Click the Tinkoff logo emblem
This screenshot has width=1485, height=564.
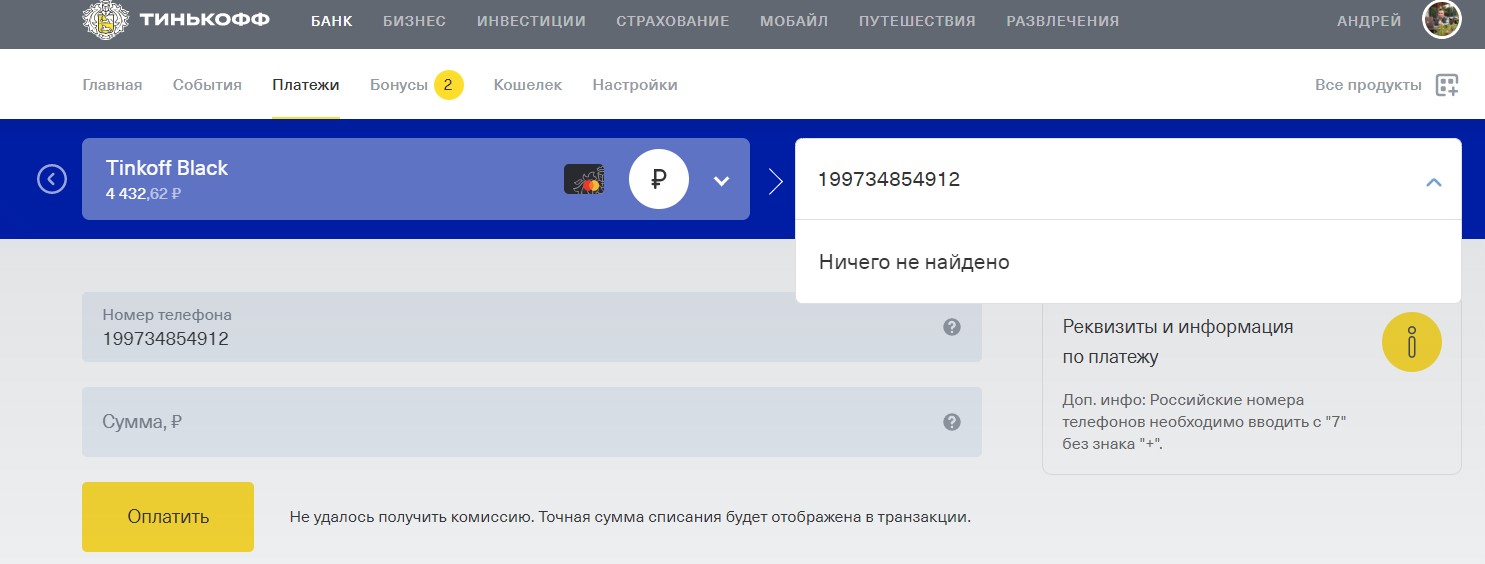coord(105,21)
